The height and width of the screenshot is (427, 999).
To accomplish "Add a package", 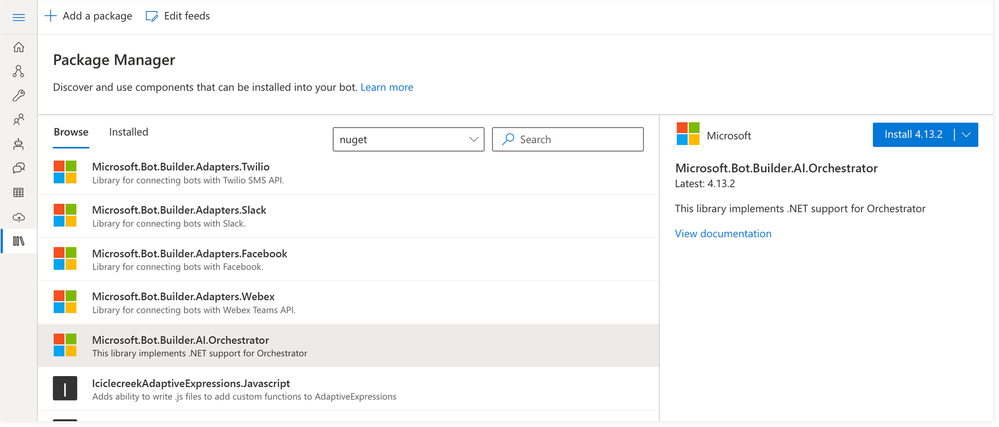I will tap(89, 16).
